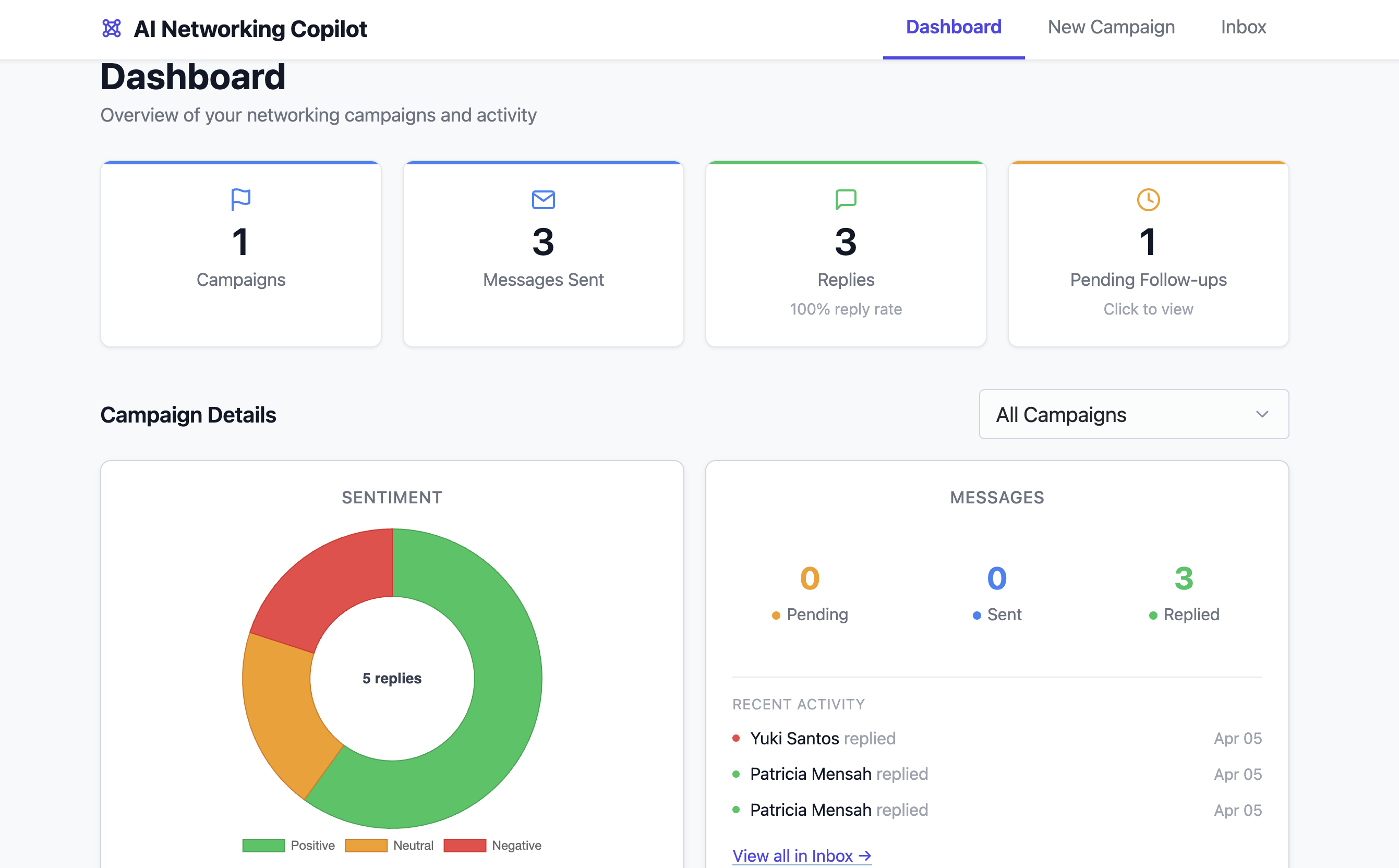Open Yuki Santos replied activity entry
The image size is (1399, 868).
click(822, 738)
